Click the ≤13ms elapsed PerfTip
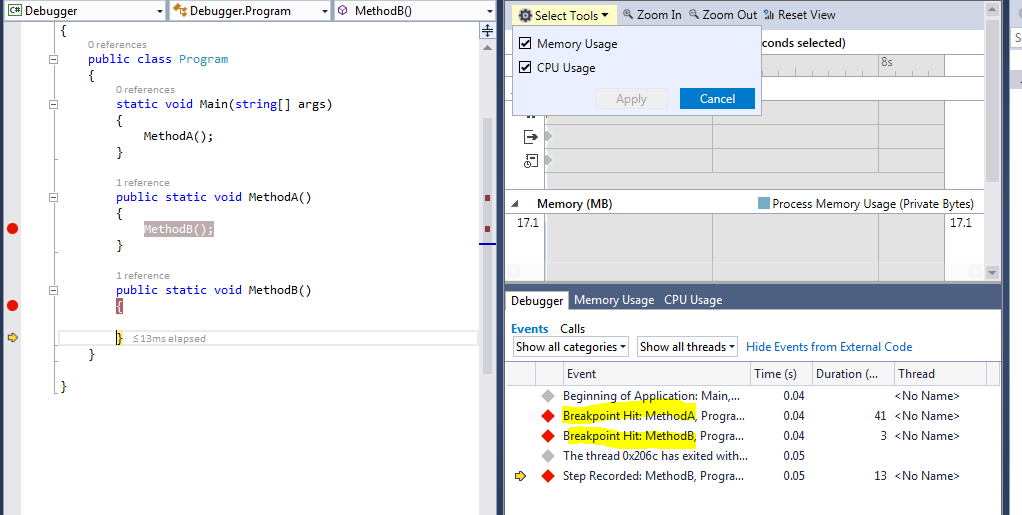This screenshot has height=515, width=1022. click(x=169, y=338)
